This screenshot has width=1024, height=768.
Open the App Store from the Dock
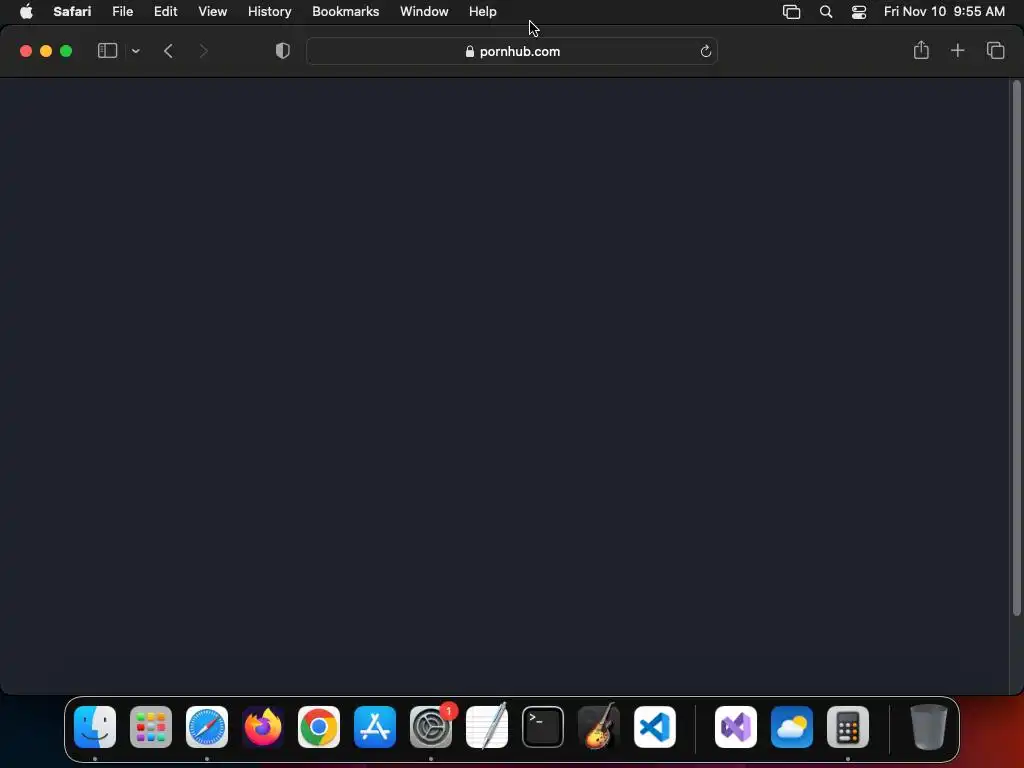(x=375, y=727)
